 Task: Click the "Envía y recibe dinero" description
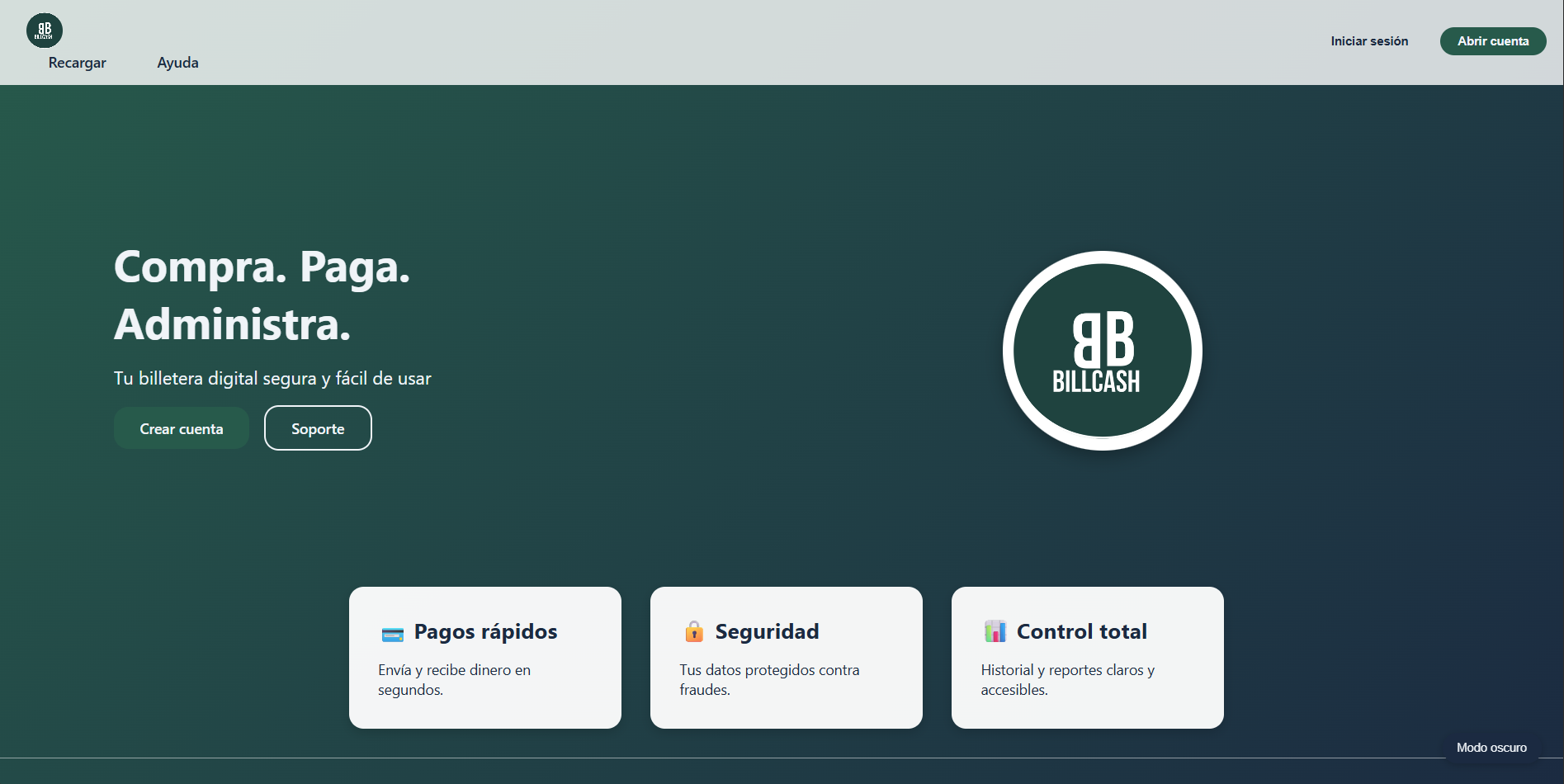click(x=454, y=679)
